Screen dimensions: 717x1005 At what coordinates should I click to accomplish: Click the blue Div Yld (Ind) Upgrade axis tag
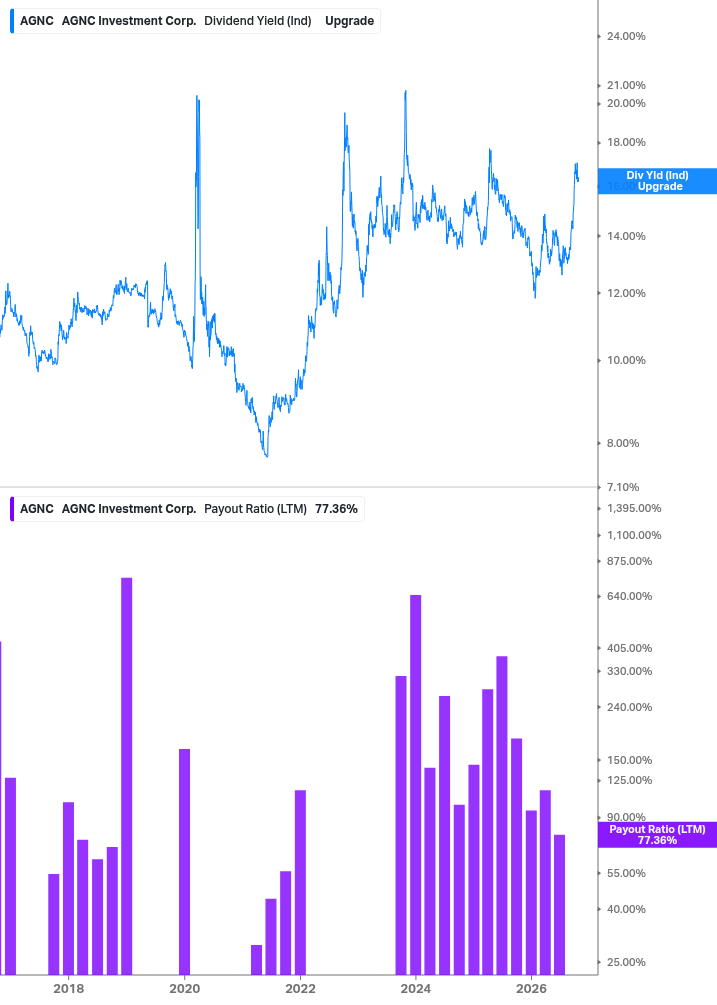coord(657,181)
